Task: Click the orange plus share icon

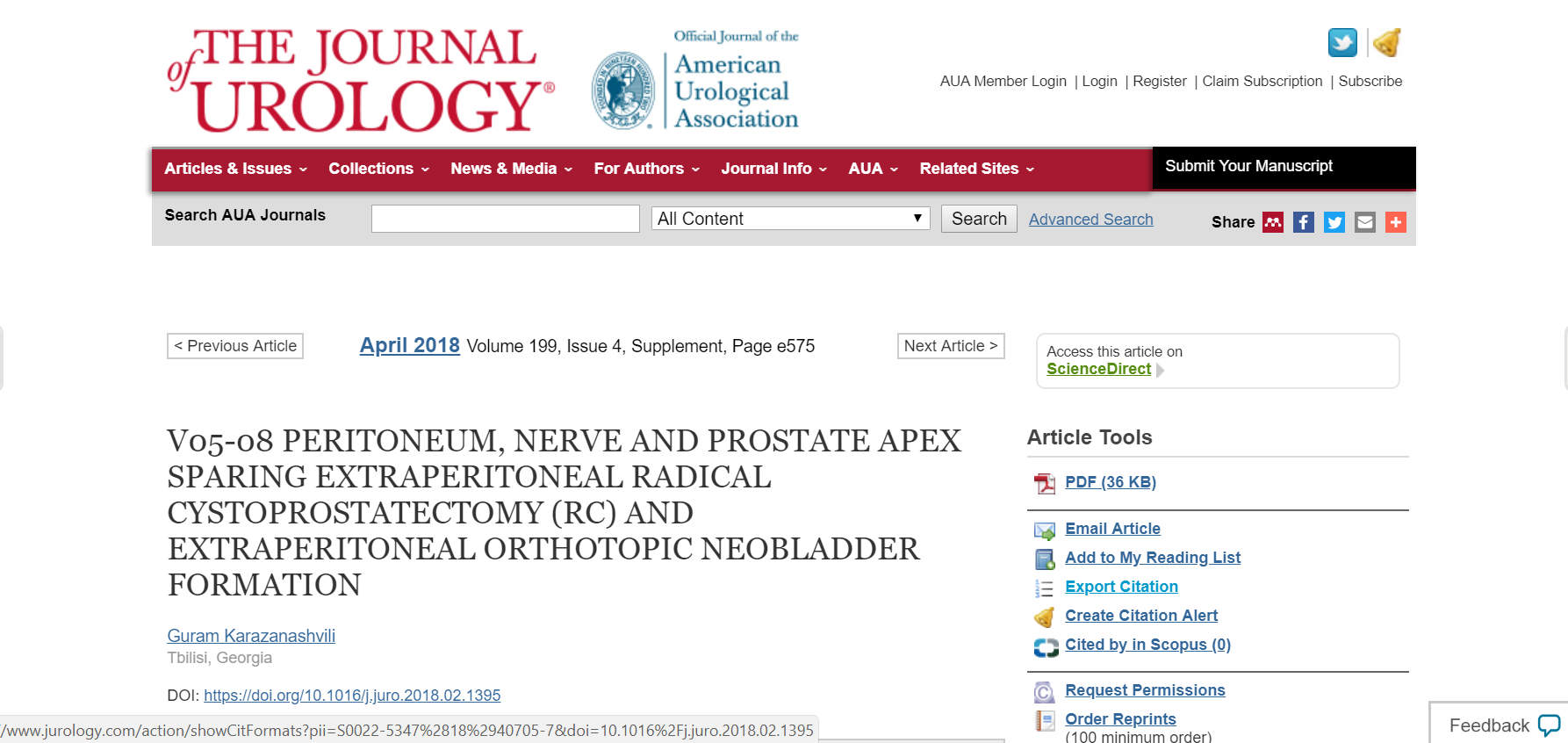Action: (x=1396, y=222)
